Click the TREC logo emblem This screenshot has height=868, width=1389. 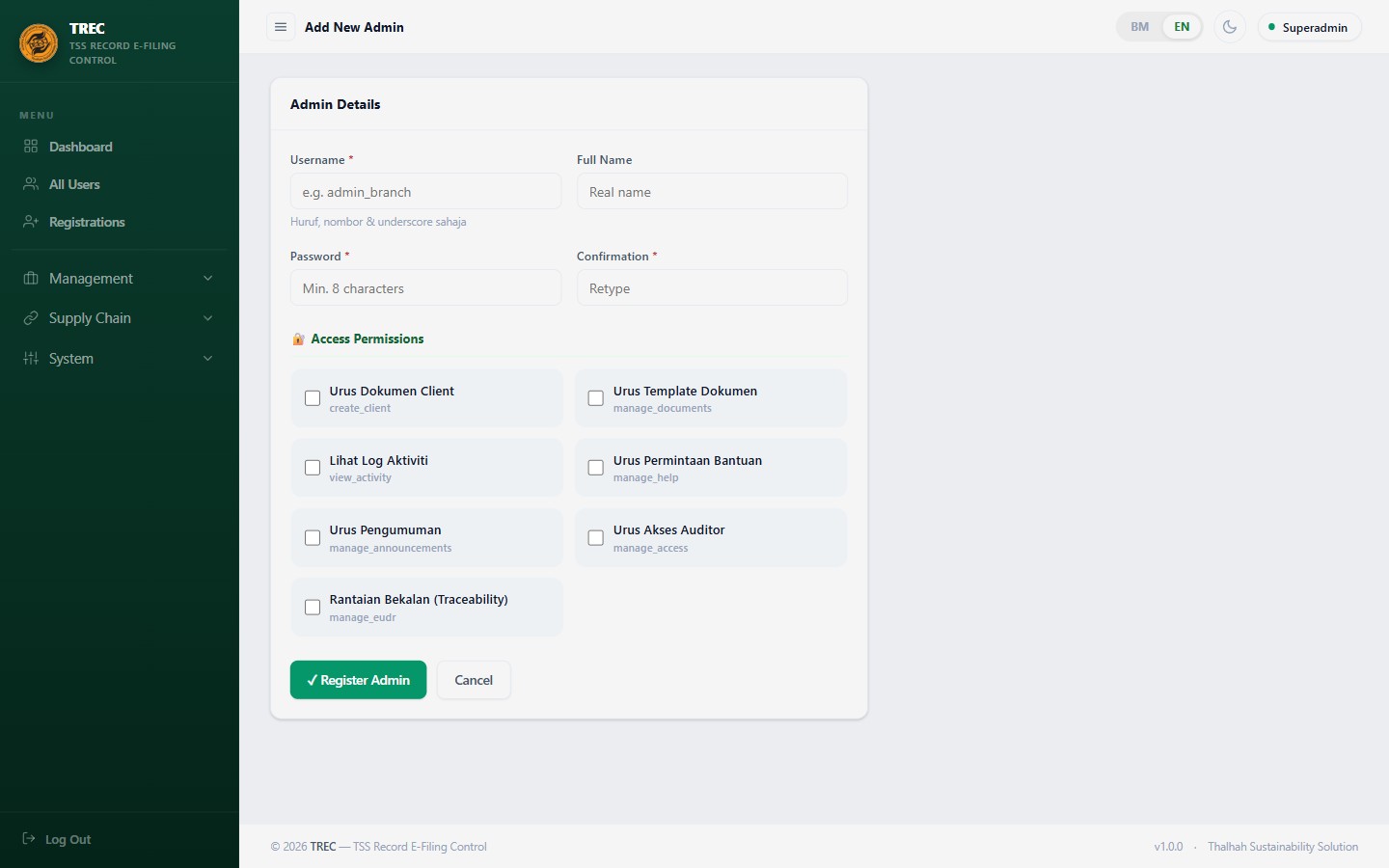pos(39,43)
